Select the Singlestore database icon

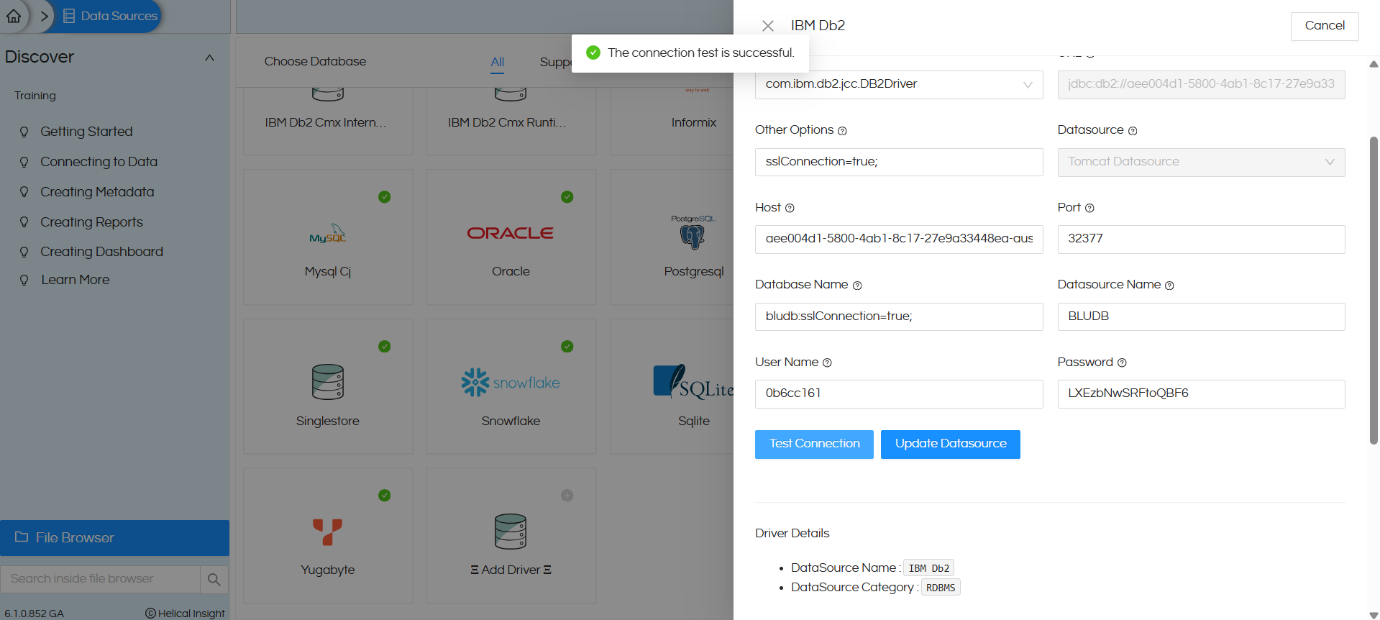pyautogui.click(x=327, y=380)
